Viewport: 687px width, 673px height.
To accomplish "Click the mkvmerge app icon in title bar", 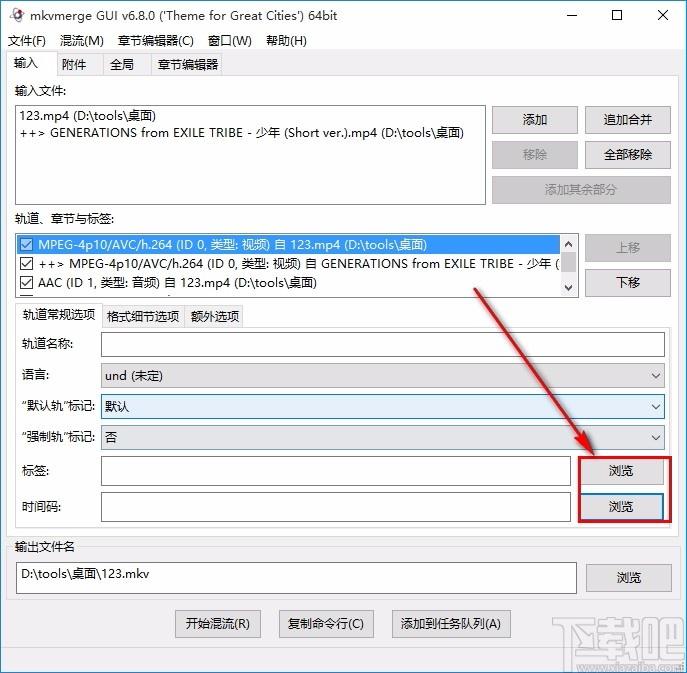I will (17, 15).
